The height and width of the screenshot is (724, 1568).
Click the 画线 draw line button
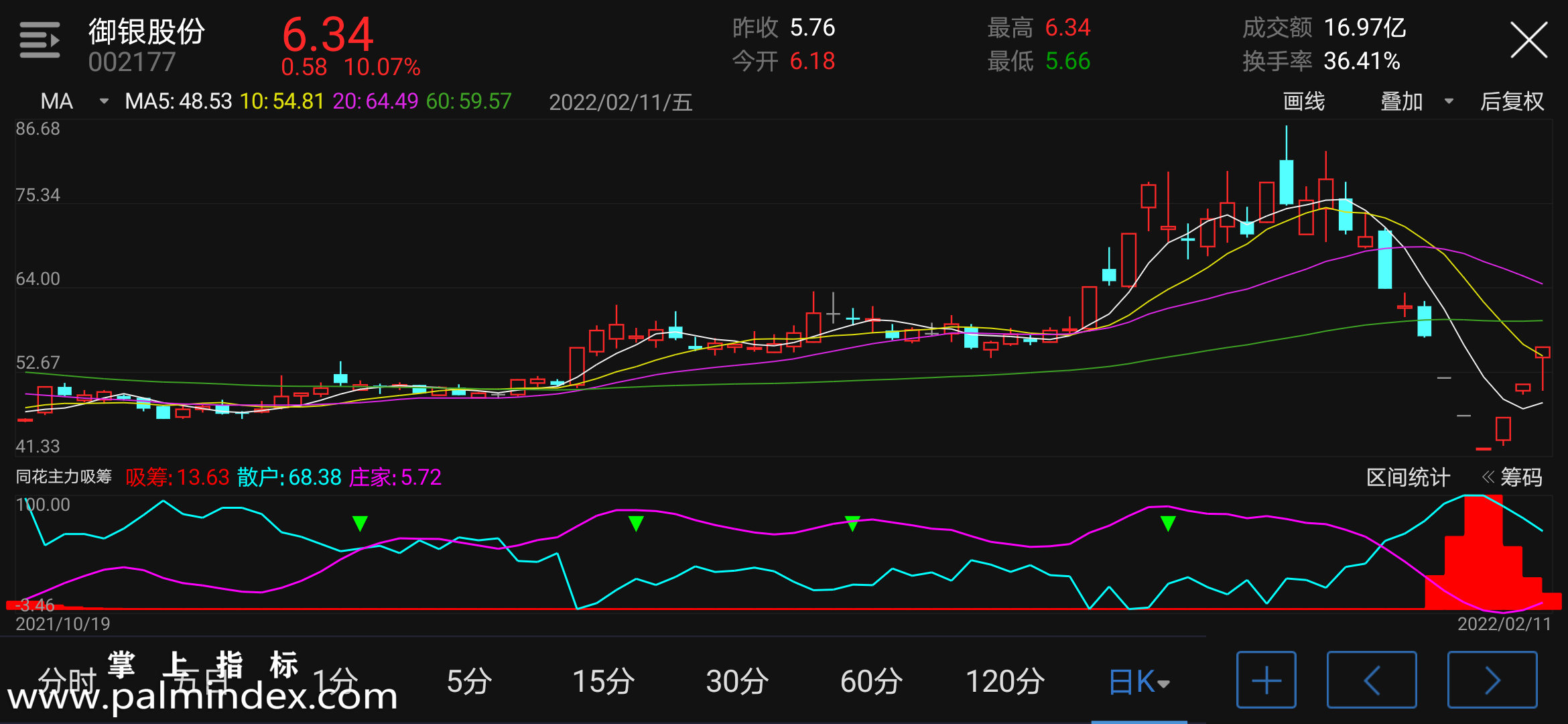click(x=1304, y=101)
